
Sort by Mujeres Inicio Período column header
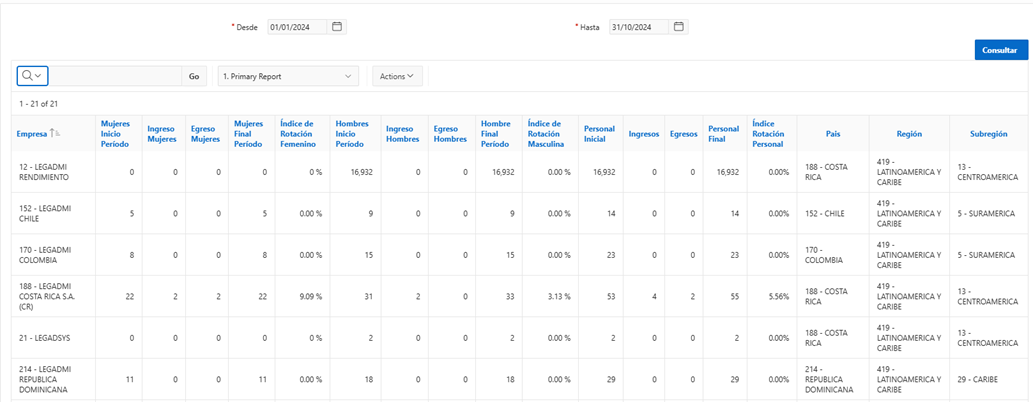115,133
